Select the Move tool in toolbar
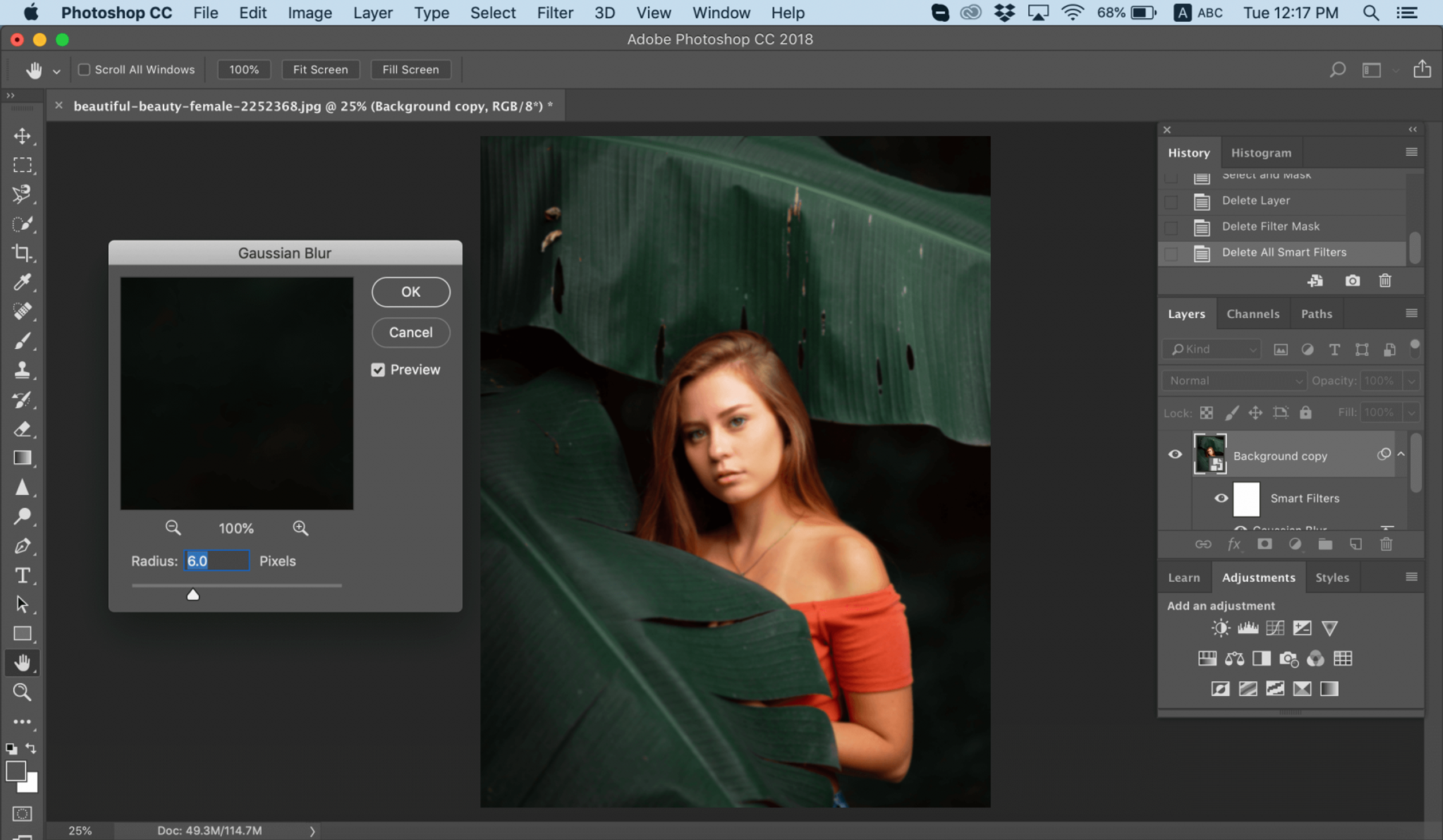 point(22,135)
